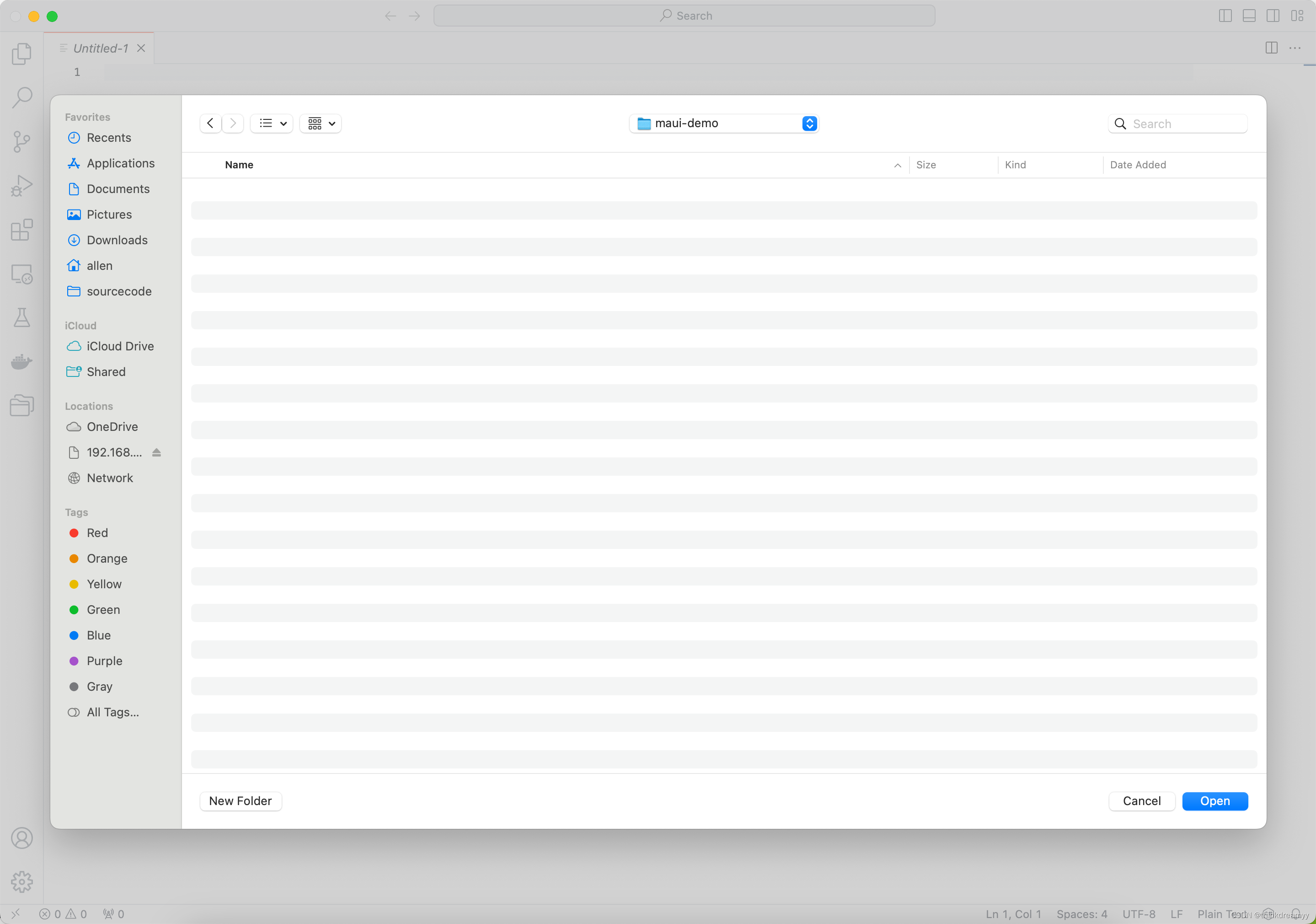Open the Explorer view in activity bar
Viewport: 1316px width, 924px height.
[x=22, y=54]
